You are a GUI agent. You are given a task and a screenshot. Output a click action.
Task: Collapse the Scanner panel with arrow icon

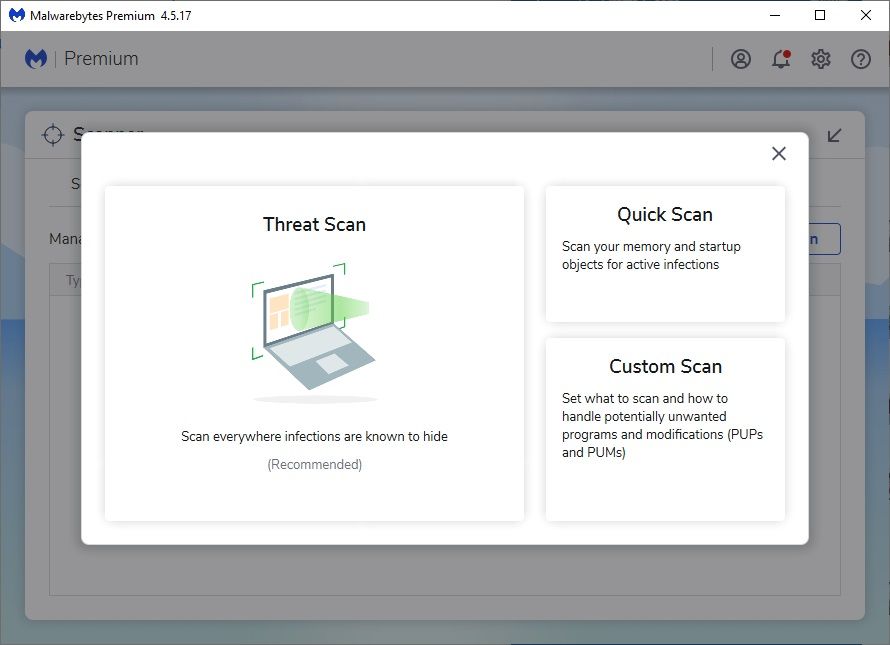[834, 135]
